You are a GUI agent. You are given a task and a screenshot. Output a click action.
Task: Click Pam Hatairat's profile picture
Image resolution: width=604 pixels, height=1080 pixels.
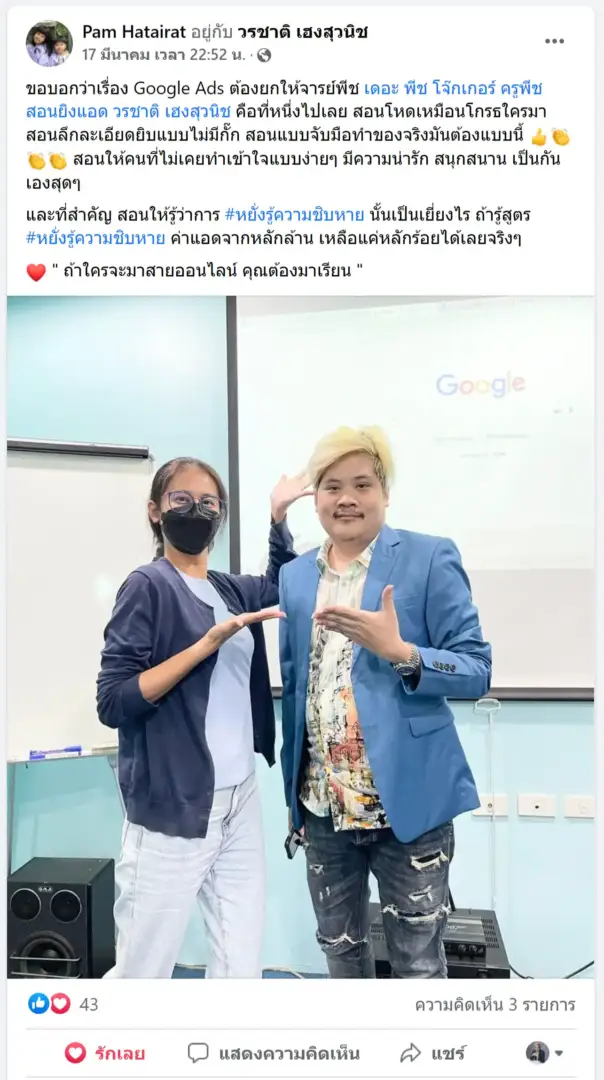[x=49, y=43]
